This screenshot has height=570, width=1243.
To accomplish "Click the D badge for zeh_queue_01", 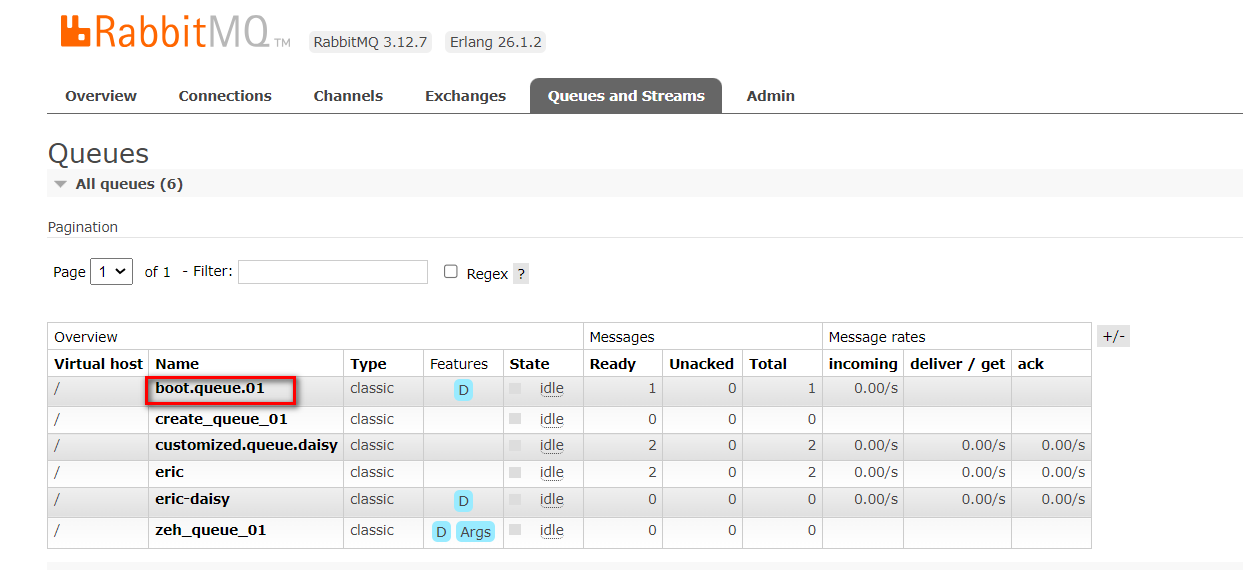I will click(x=441, y=532).
